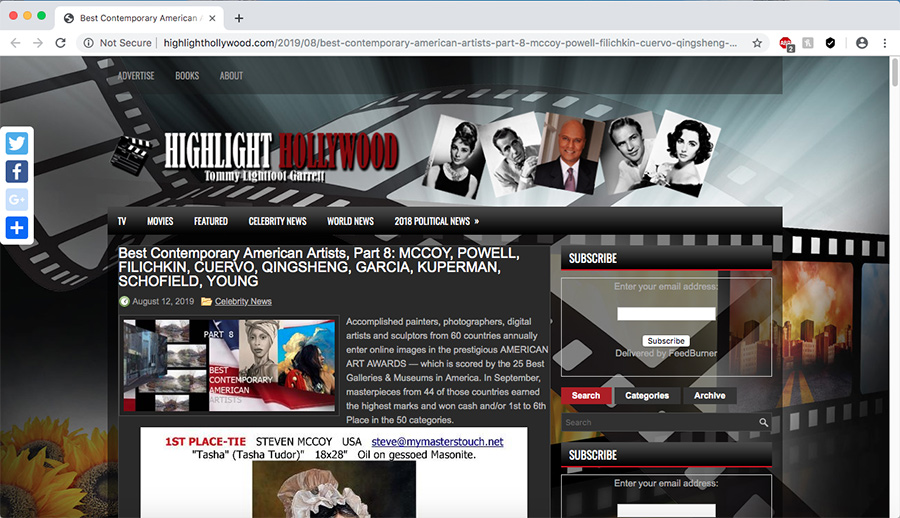The height and width of the screenshot is (518, 900).
Task: Click the 1ST PLACE-TIE label
Action: coord(205,442)
